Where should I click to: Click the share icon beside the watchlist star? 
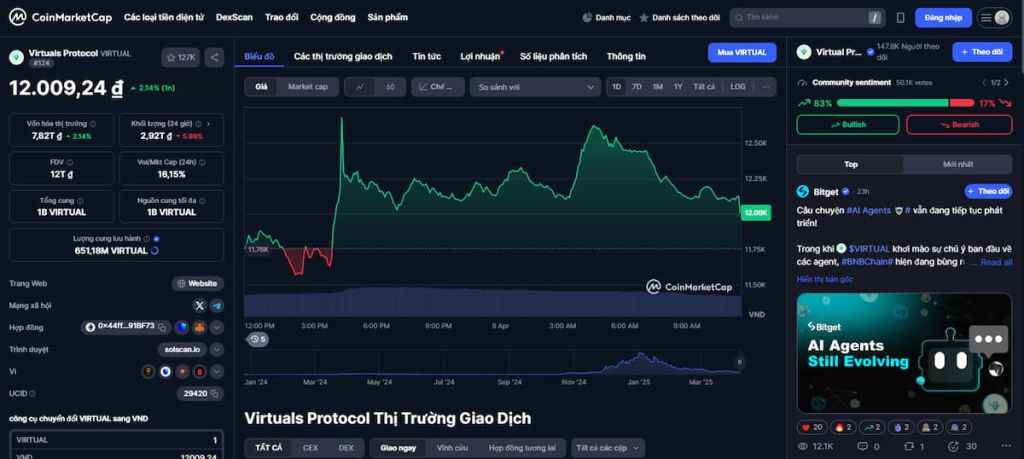pyautogui.click(x=215, y=58)
